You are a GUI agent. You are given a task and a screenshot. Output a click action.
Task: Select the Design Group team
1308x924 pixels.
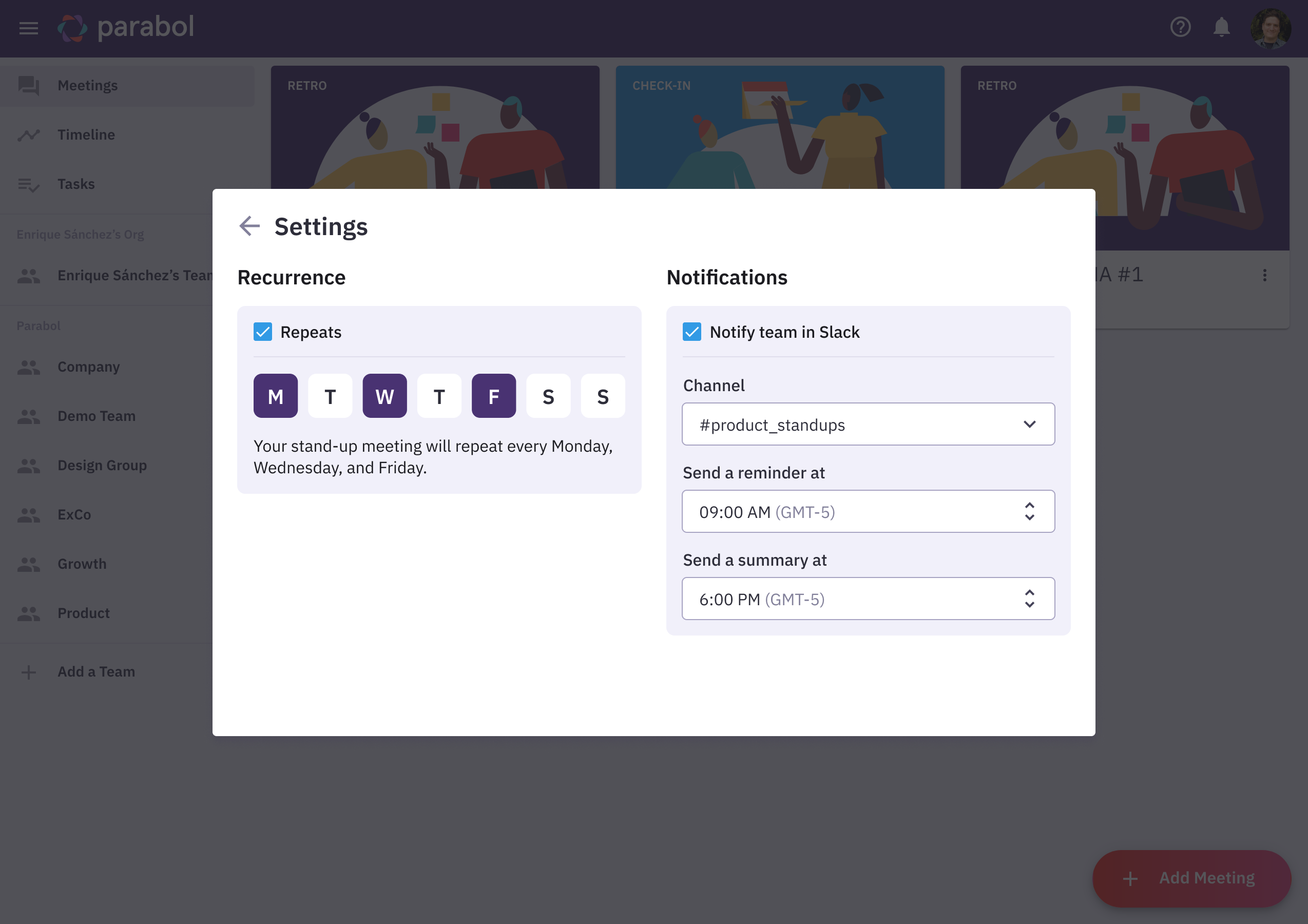102,466
